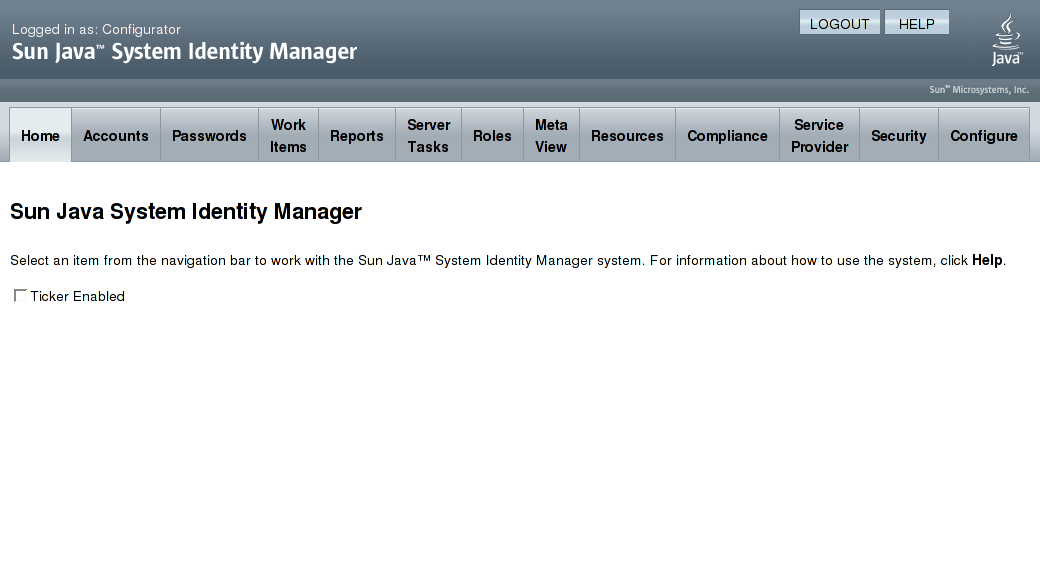1040x583 pixels.
Task: Select the Home tab
Action: (41, 136)
